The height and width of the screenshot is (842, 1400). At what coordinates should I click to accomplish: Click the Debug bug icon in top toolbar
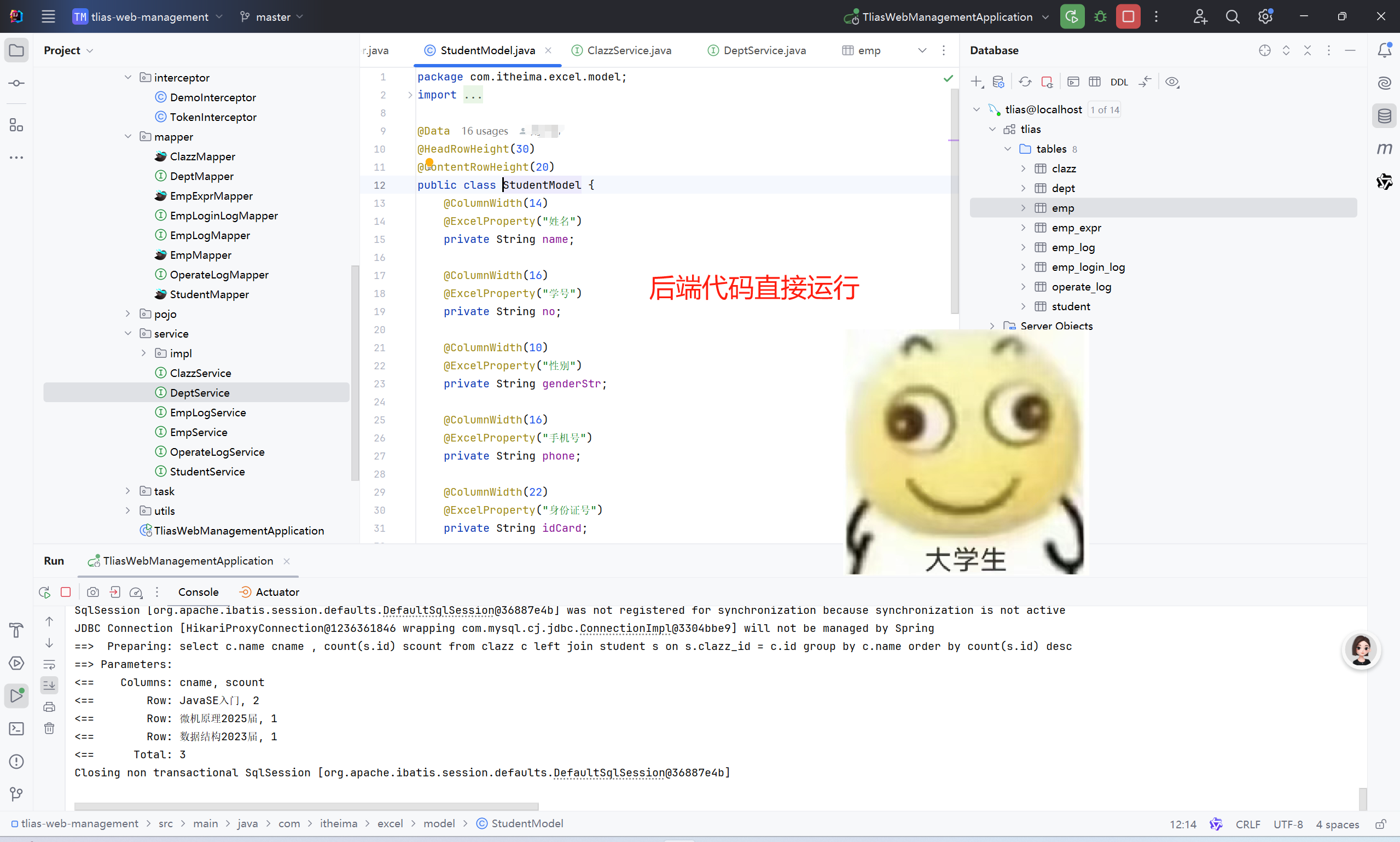[x=1100, y=16]
